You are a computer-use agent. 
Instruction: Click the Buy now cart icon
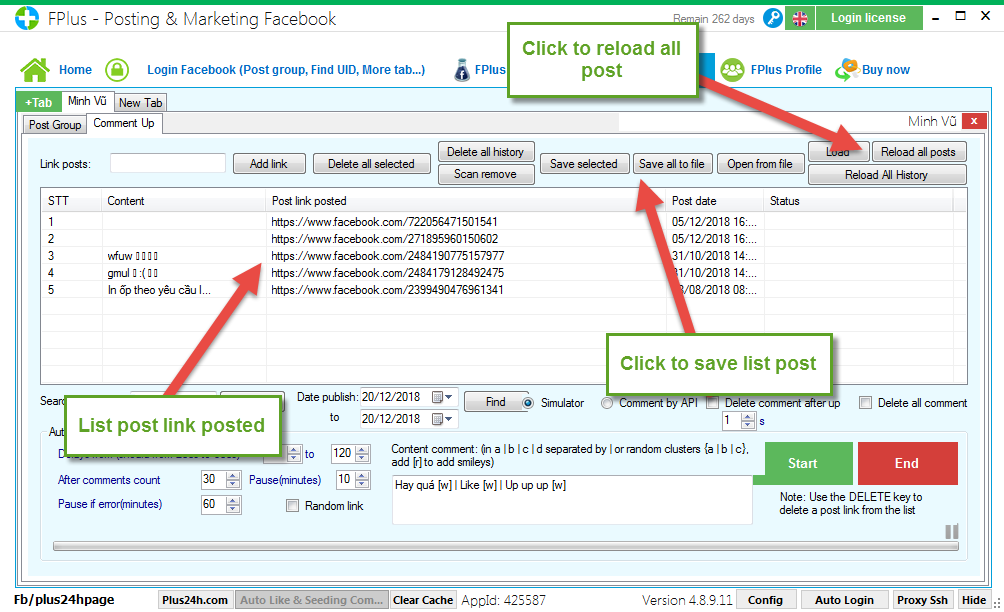pos(846,70)
